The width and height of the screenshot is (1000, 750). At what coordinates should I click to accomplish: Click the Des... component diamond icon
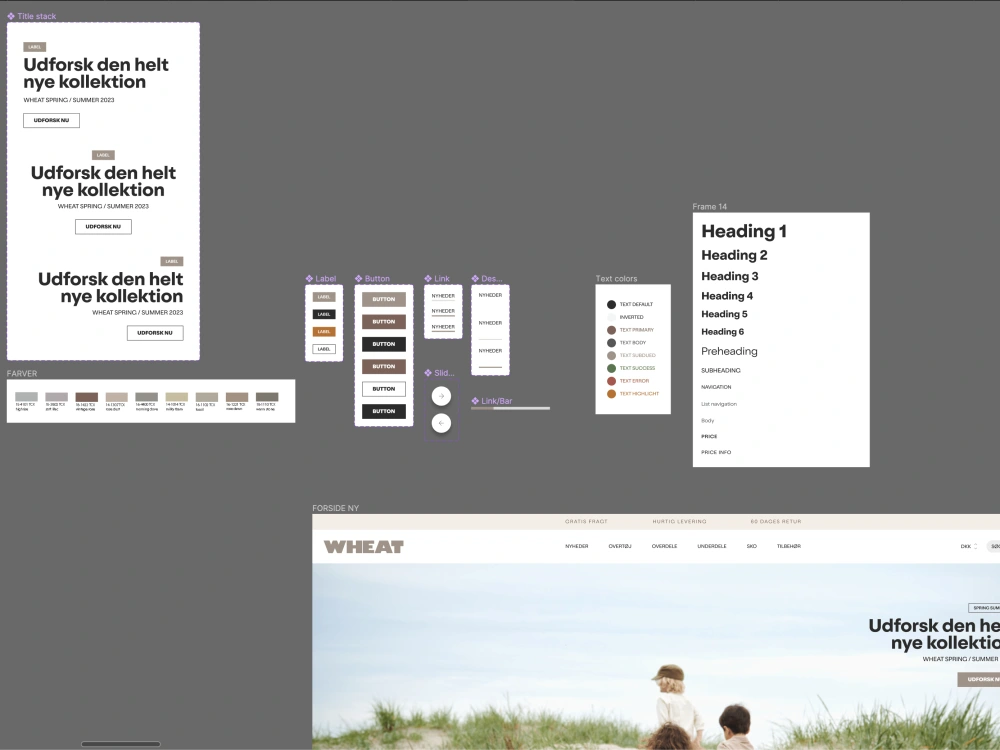(475, 279)
